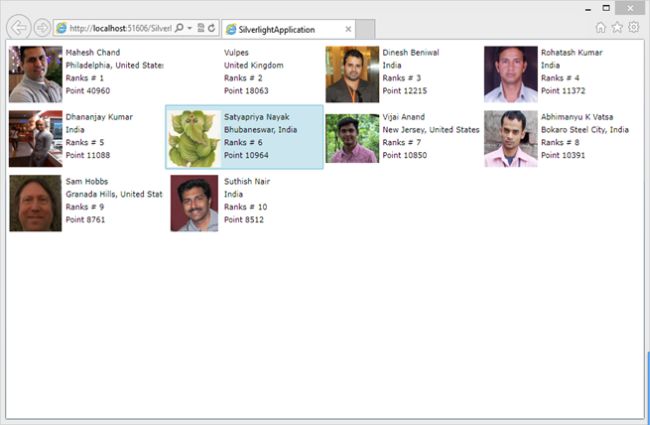Click the Internet Explorer page icon in address bar
Viewport: 650px width, 425px height.
click(x=61, y=28)
